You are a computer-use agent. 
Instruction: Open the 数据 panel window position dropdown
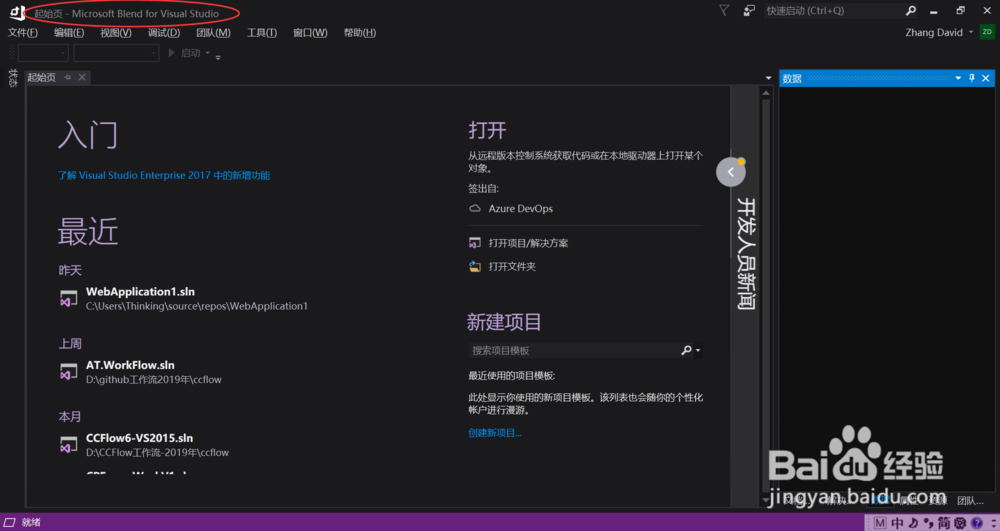point(958,78)
